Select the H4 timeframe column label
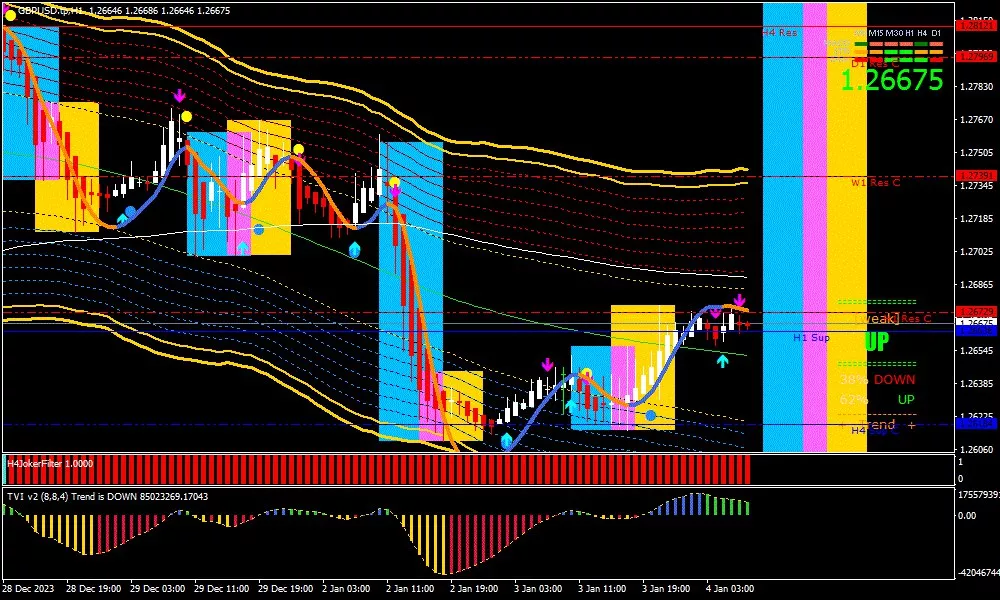Viewport: 1000px width, 600px height. tap(921, 33)
